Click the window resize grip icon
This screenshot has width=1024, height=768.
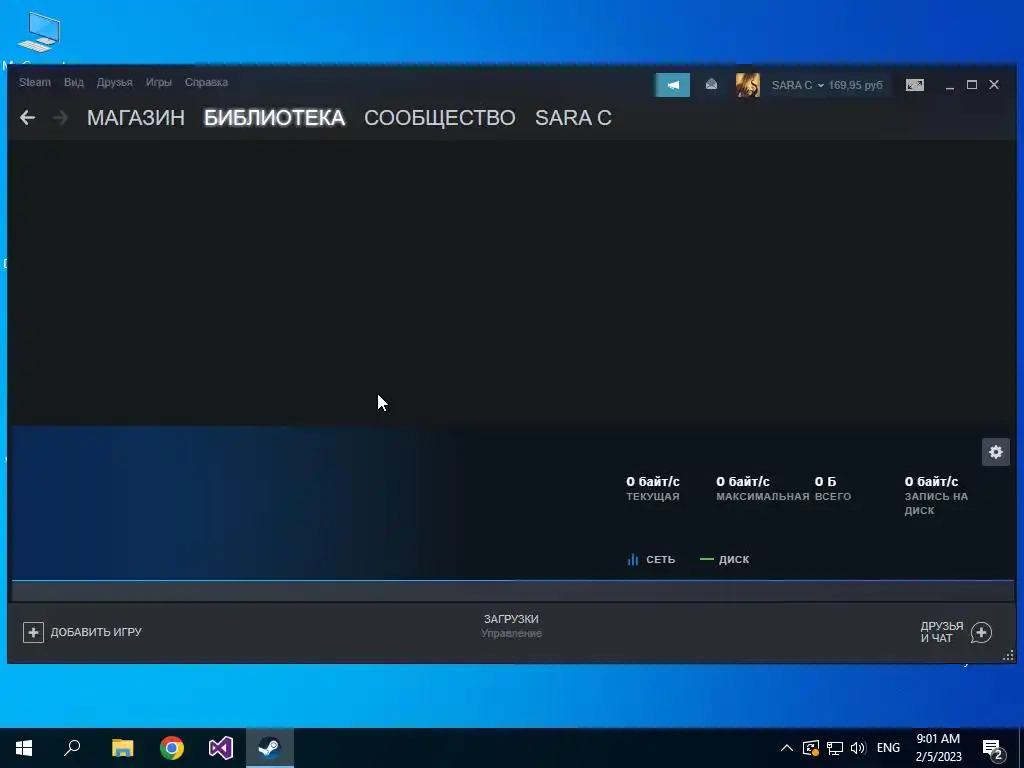1008,656
